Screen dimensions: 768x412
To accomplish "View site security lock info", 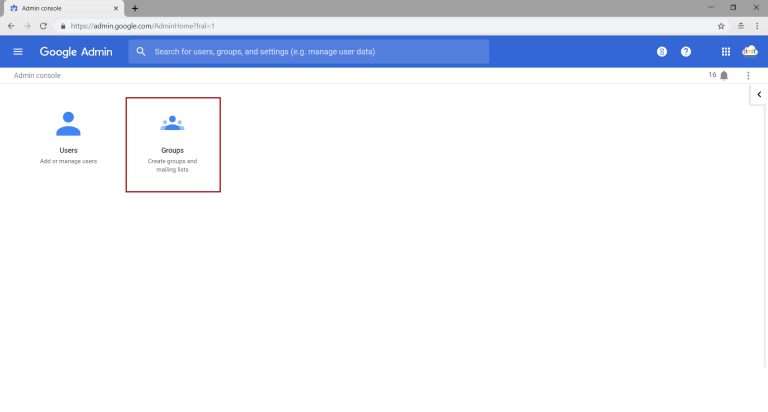I will [63, 26].
